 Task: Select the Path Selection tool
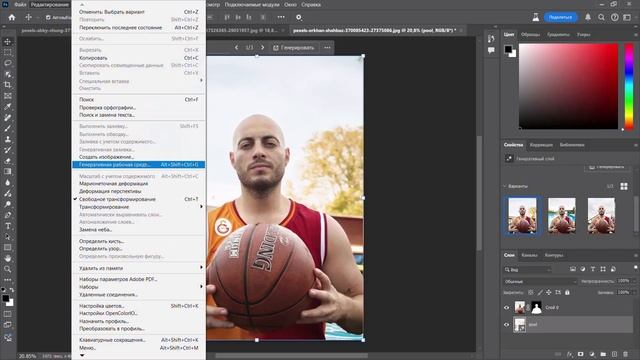point(8,236)
